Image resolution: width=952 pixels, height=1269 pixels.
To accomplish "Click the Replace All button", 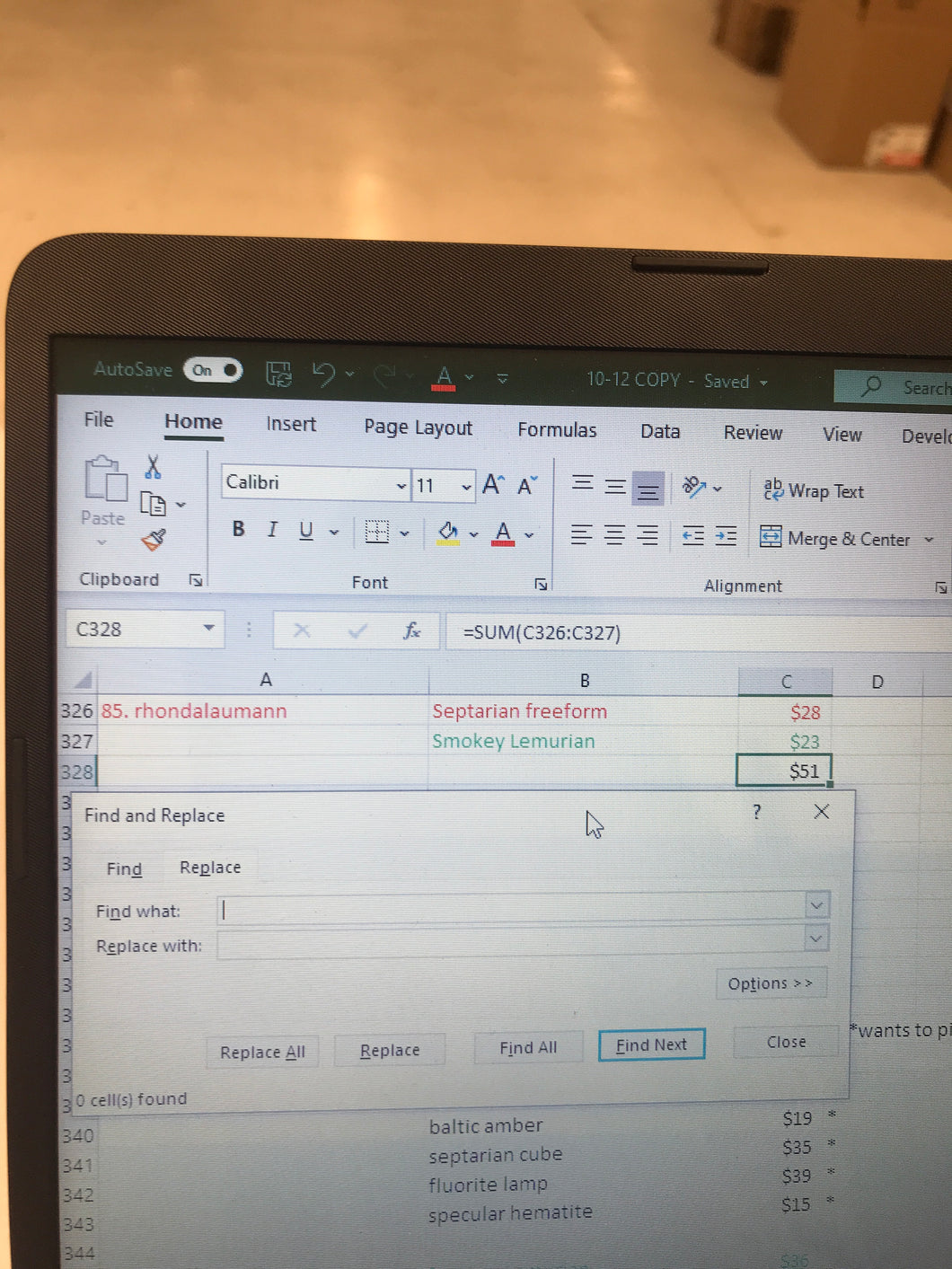I will (x=262, y=1052).
